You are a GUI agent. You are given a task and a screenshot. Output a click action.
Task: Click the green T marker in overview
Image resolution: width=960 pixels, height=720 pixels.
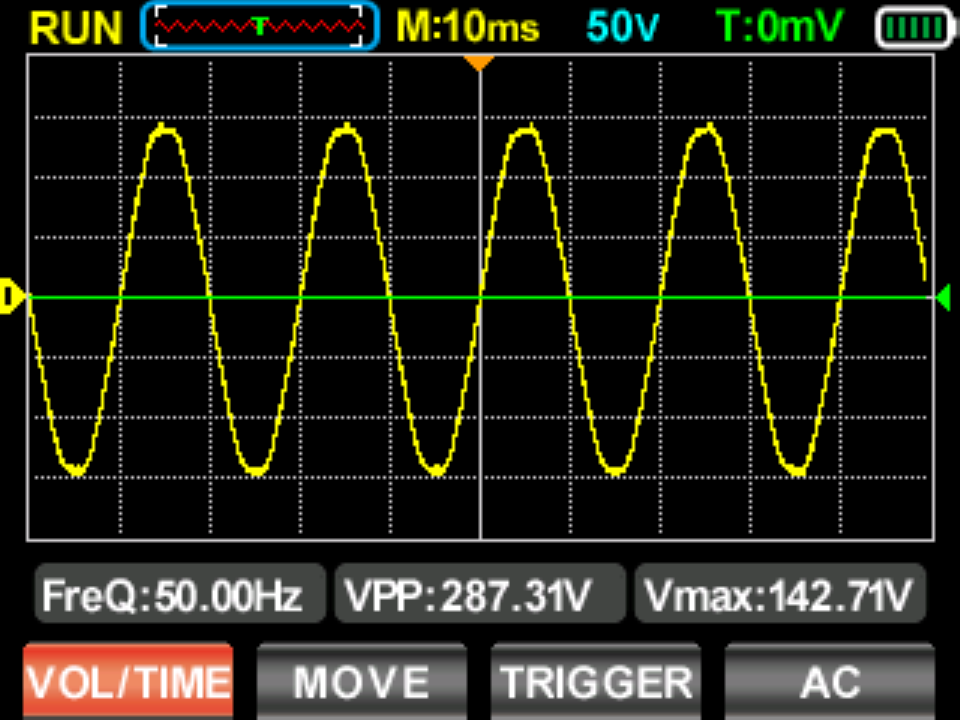click(x=260, y=26)
